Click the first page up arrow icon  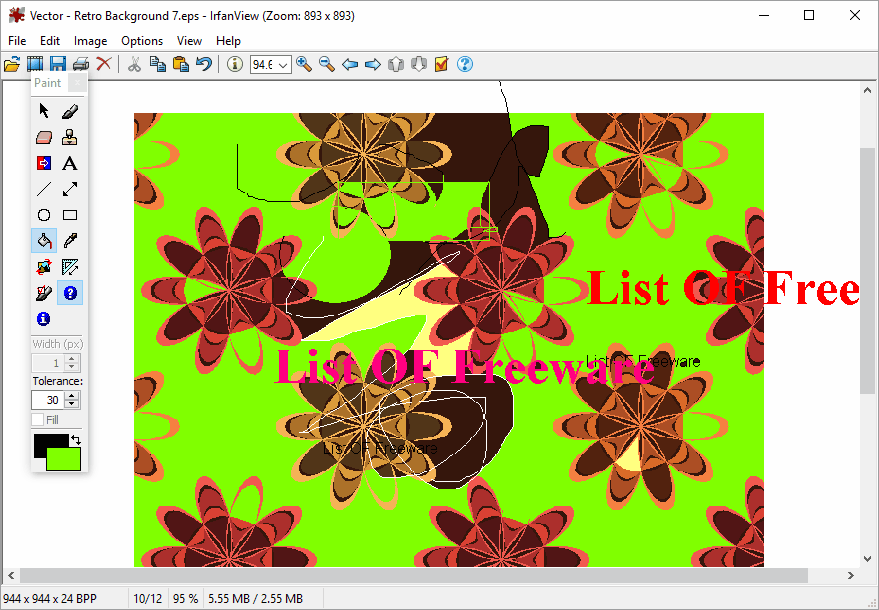tap(396, 64)
